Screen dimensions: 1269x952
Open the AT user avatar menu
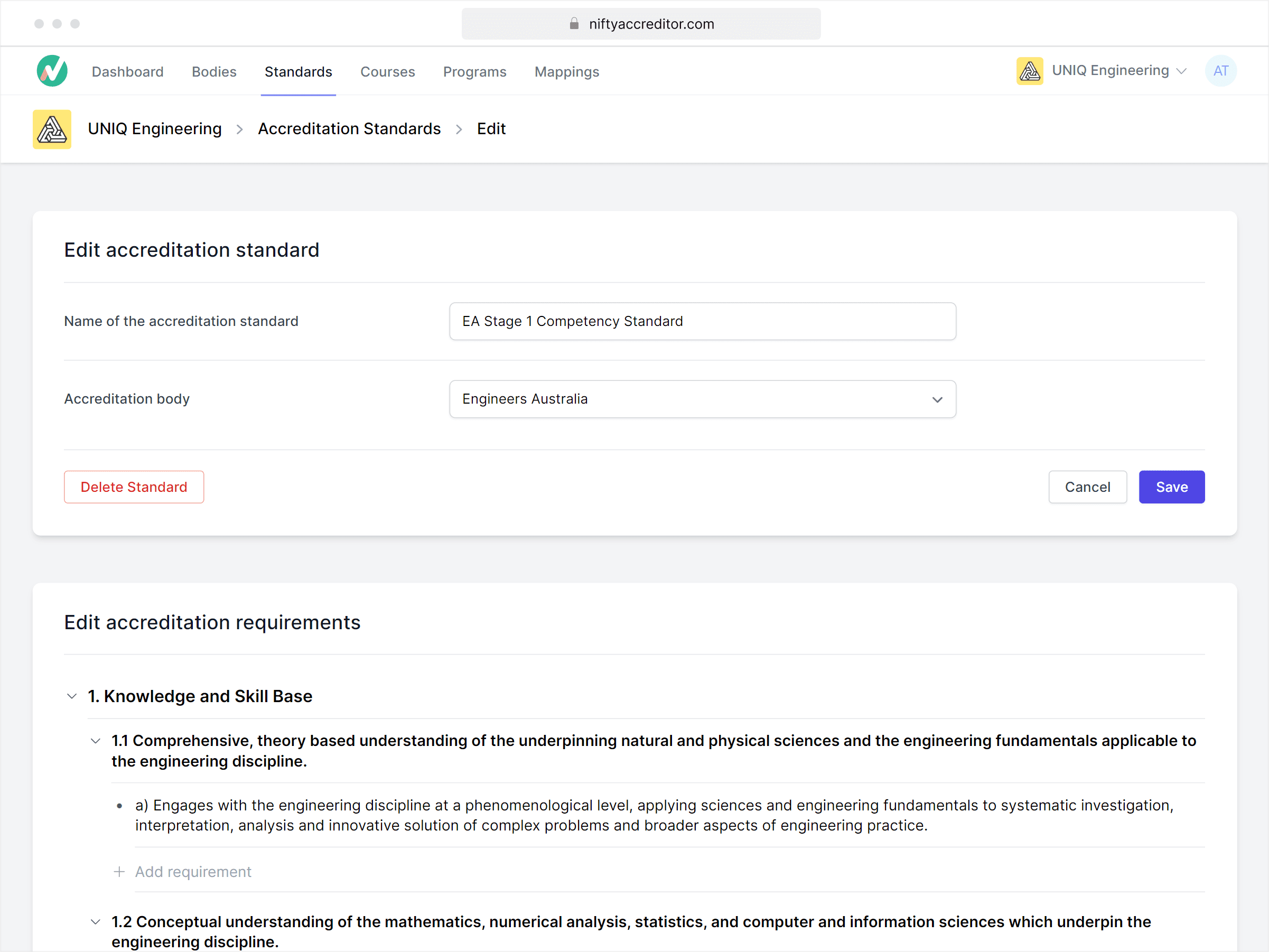click(x=1220, y=71)
